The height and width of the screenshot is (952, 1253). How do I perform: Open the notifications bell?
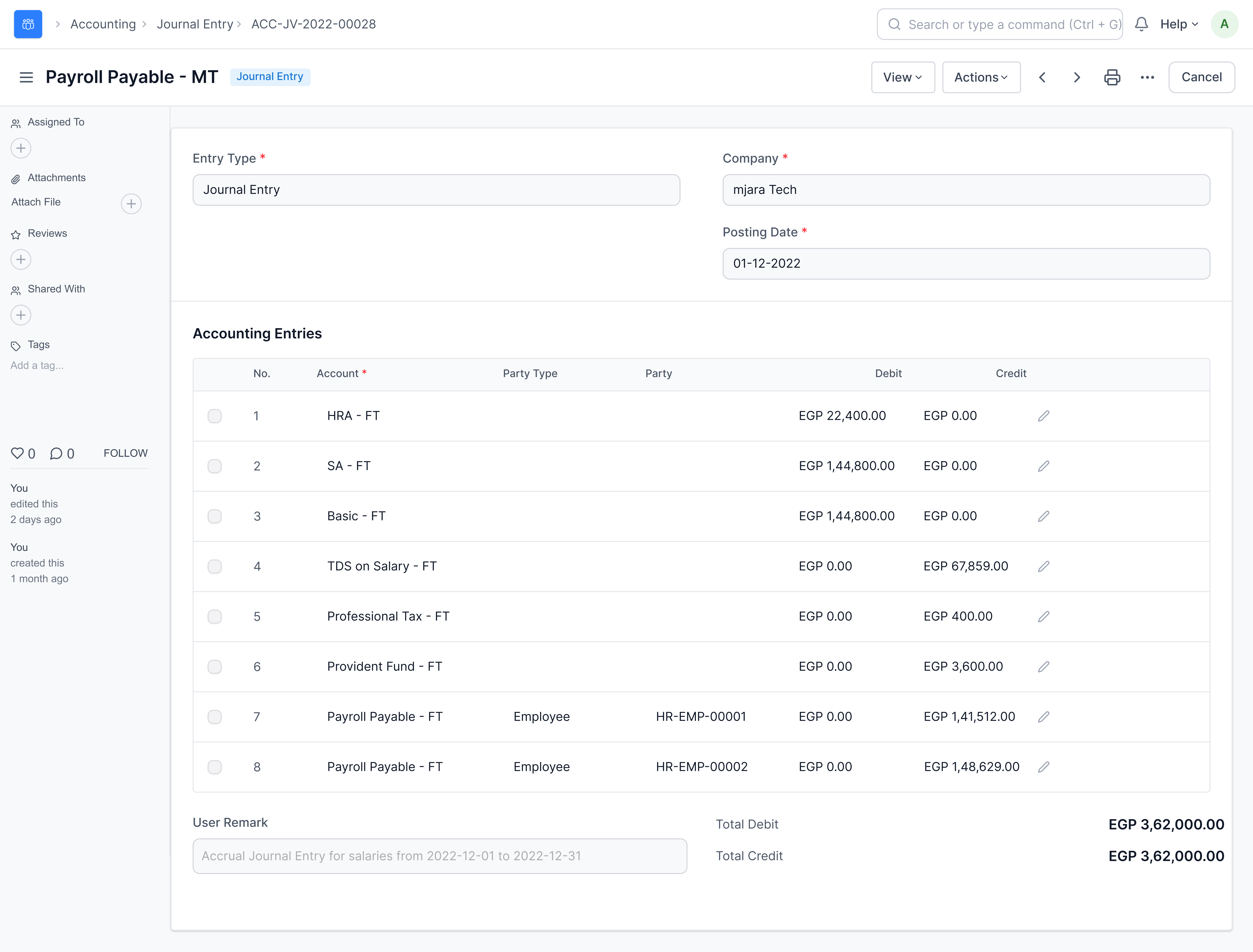pos(1141,24)
